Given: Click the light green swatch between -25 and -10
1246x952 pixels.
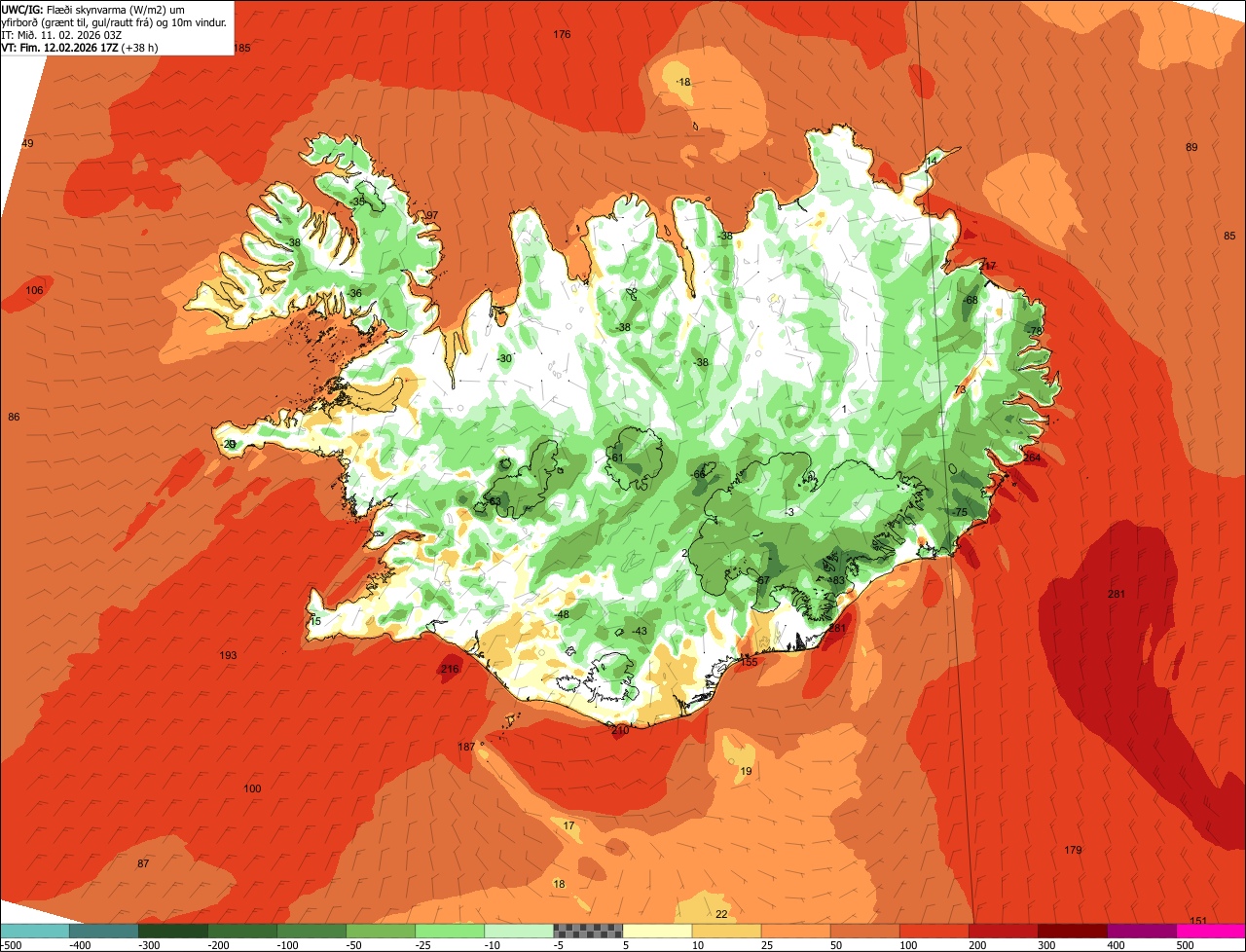Looking at the screenshot, I should (x=450, y=931).
